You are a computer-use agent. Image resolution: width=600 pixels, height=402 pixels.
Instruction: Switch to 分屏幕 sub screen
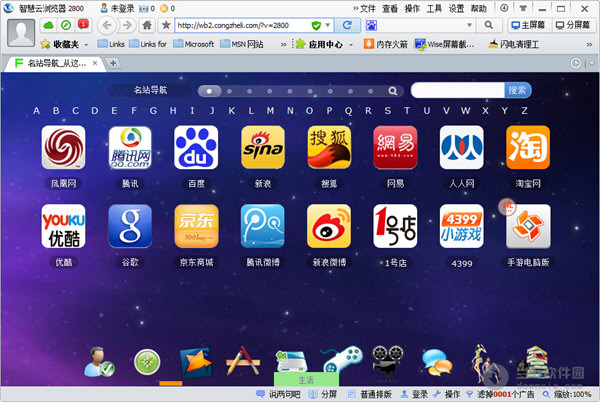pyautogui.click(x=573, y=25)
